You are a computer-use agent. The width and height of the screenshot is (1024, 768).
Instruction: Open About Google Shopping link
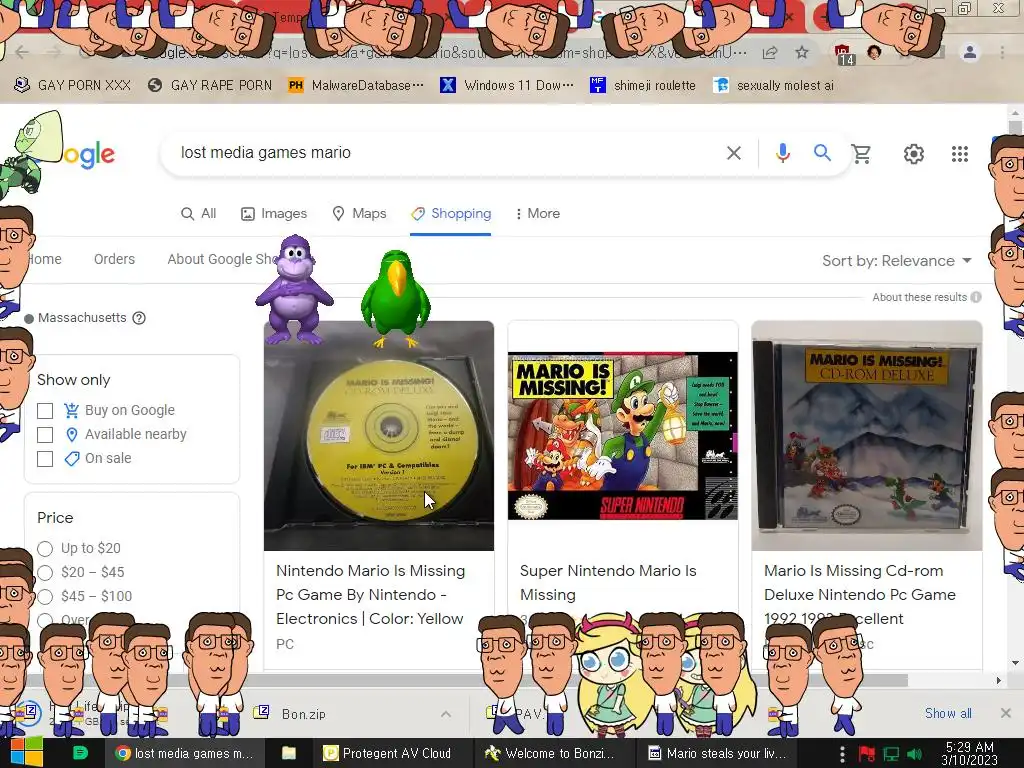(x=222, y=259)
